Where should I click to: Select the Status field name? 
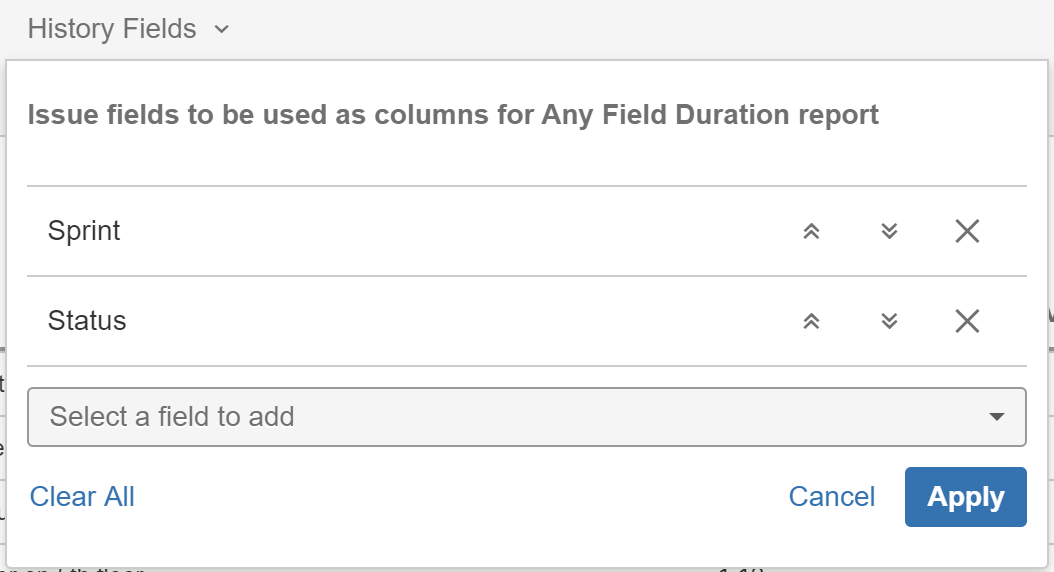click(x=87, y=321)
